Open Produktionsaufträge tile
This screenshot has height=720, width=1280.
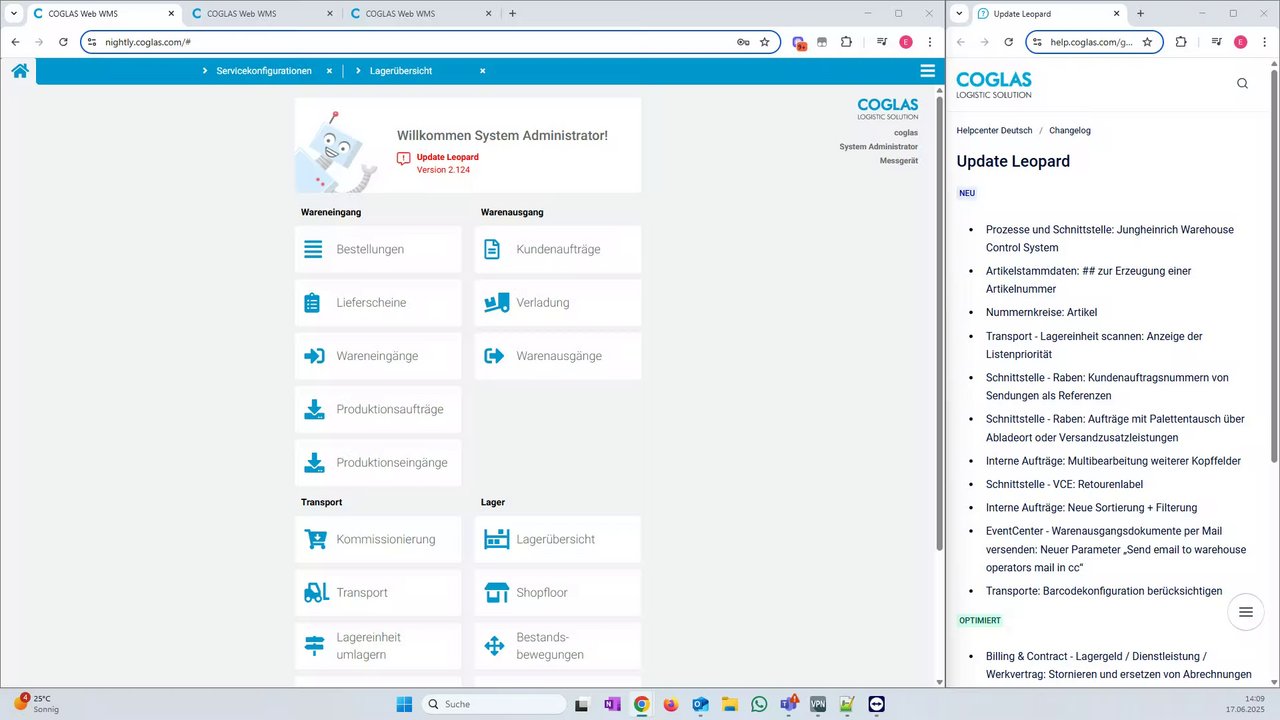(378, 409)
